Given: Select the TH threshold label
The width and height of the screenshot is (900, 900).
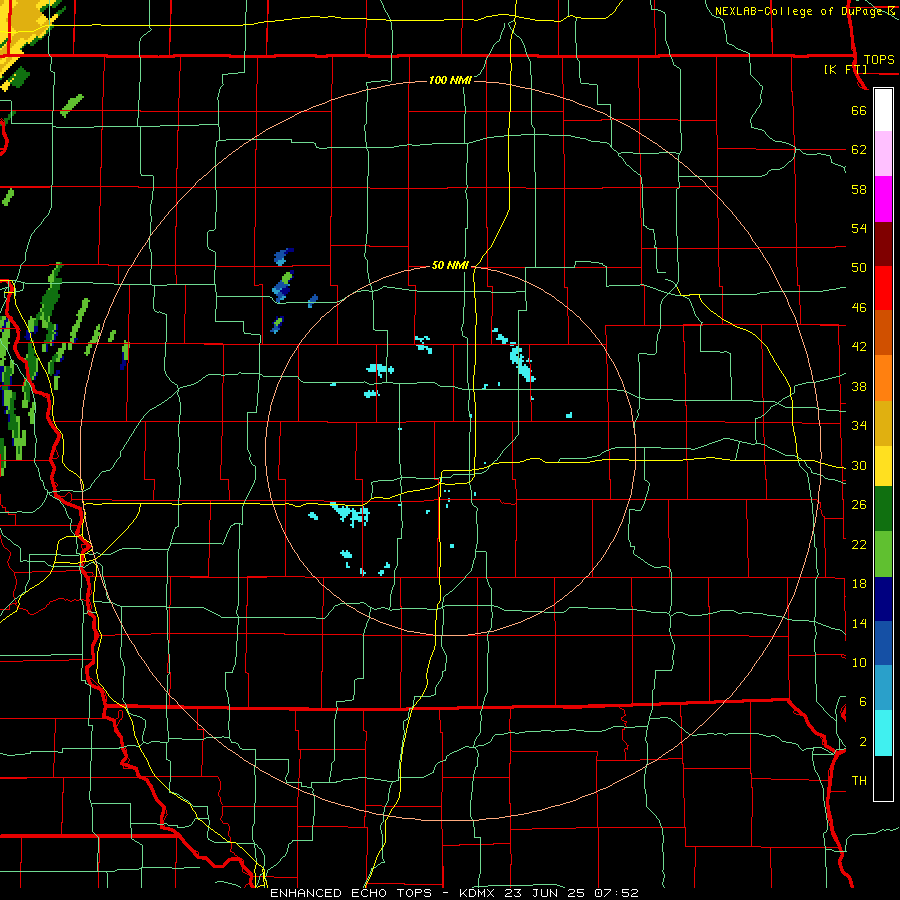Looking at the screenshot, I should [x=859, y=781].
